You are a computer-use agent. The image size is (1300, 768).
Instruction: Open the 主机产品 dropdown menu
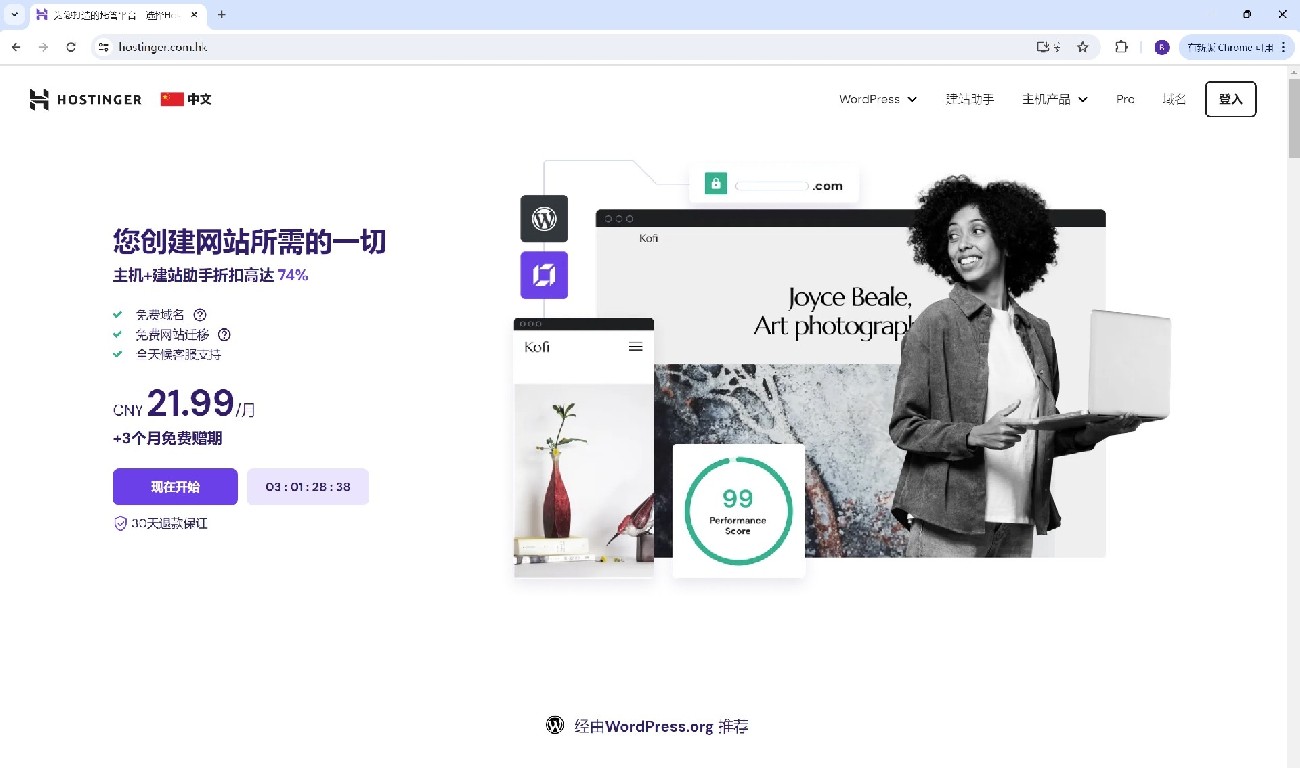(1054, 99)
